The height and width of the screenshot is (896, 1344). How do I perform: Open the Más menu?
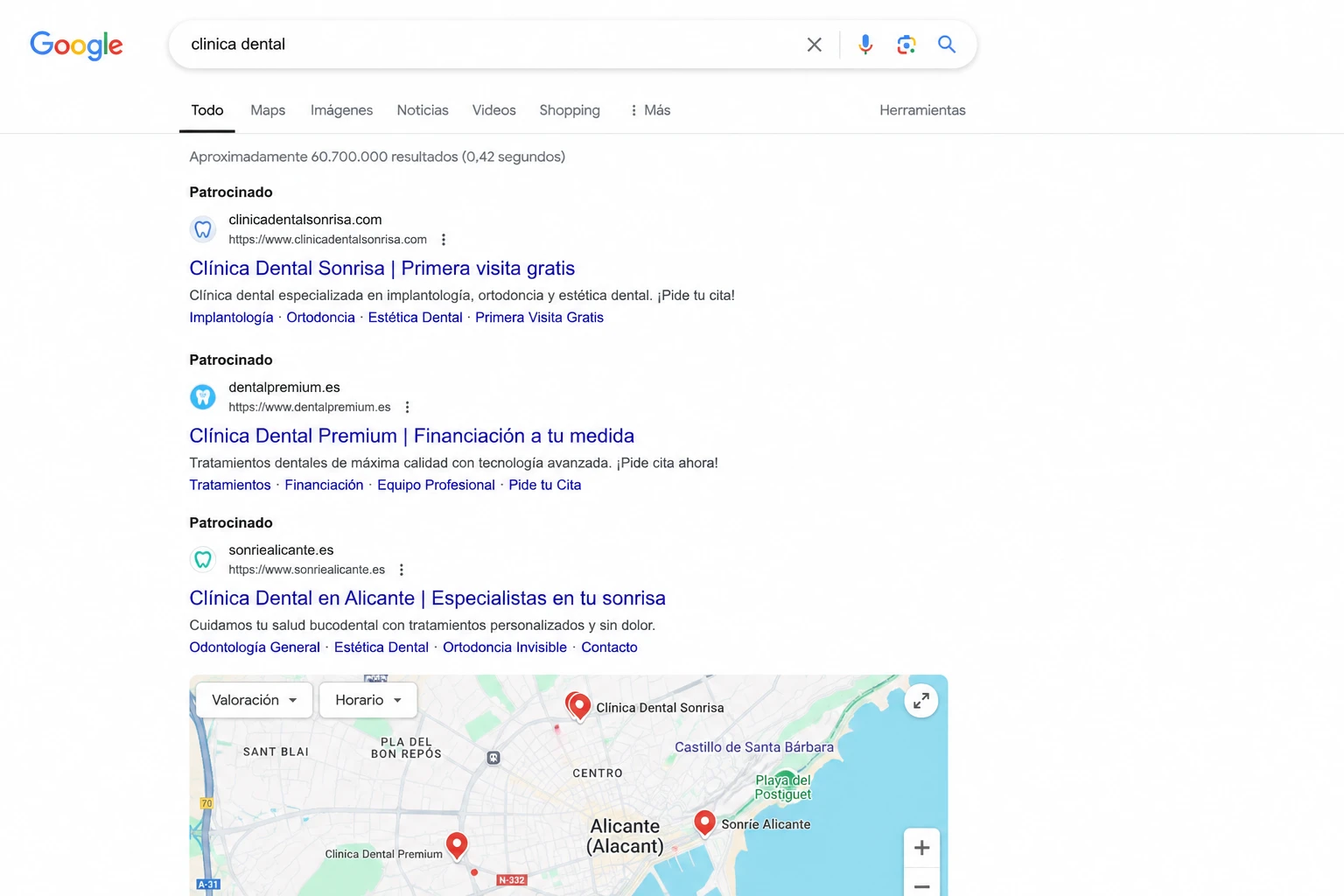pos(650,110)
